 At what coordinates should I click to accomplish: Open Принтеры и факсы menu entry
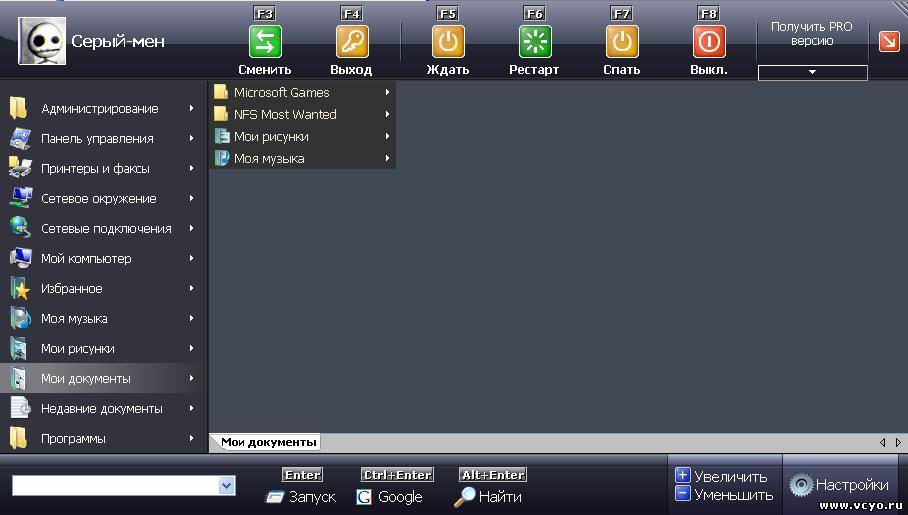pos(102,169)
